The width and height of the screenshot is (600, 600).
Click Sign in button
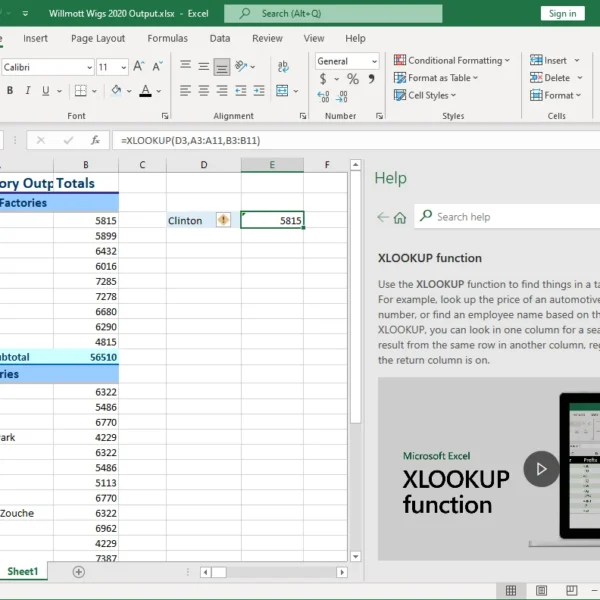(562, 13)
